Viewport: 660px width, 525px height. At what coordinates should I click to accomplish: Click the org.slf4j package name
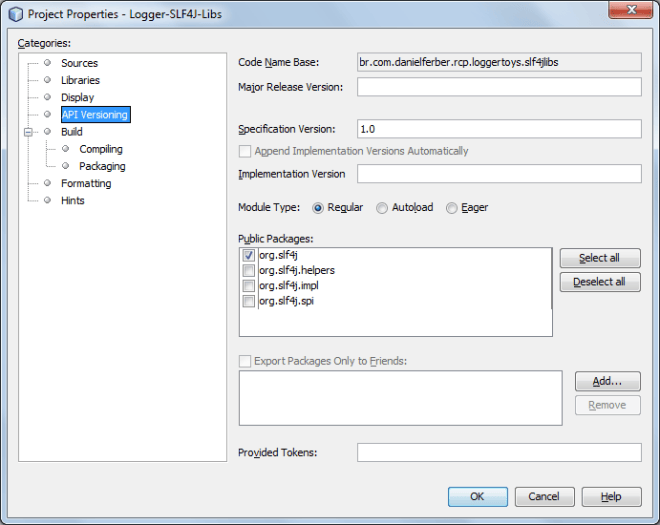[x=278, y=255]
